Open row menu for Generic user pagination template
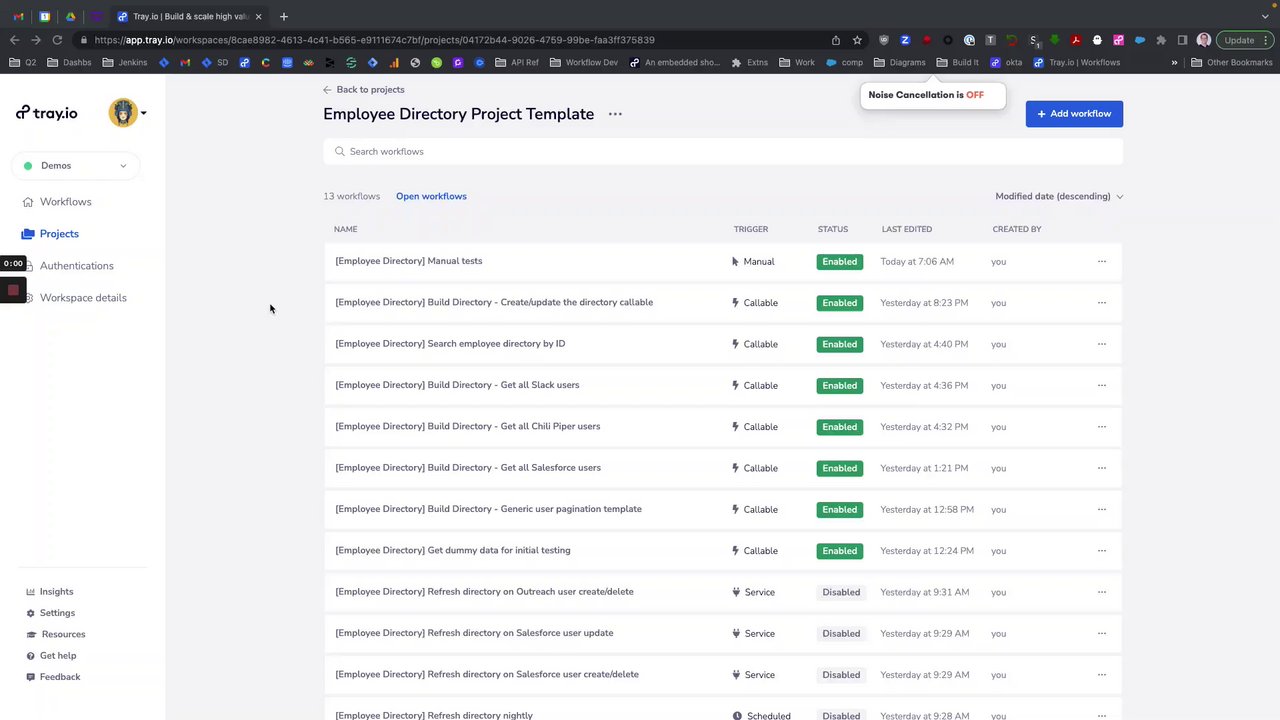 (x=1102, y=510)
